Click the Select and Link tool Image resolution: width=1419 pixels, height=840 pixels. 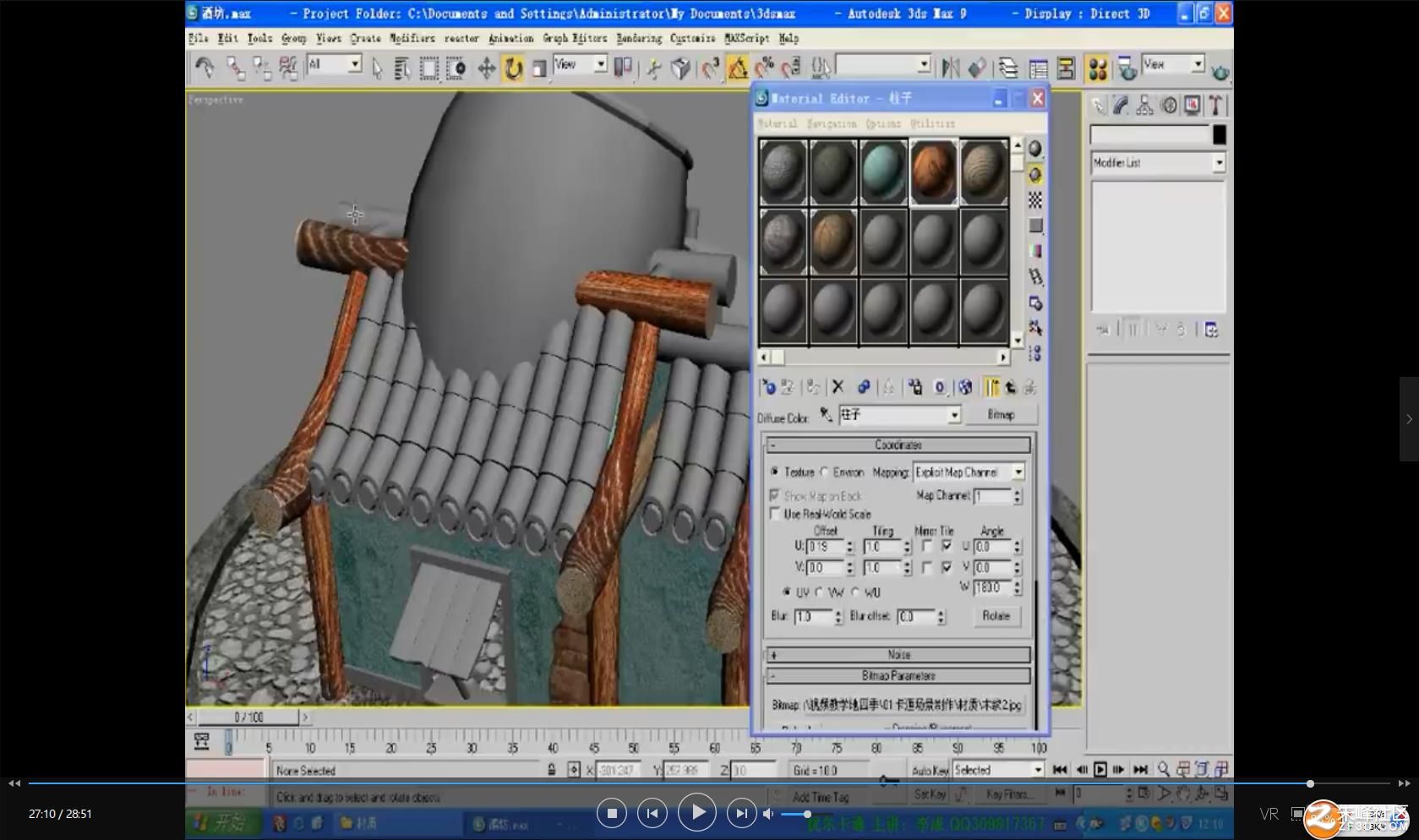tap(235, 68)
